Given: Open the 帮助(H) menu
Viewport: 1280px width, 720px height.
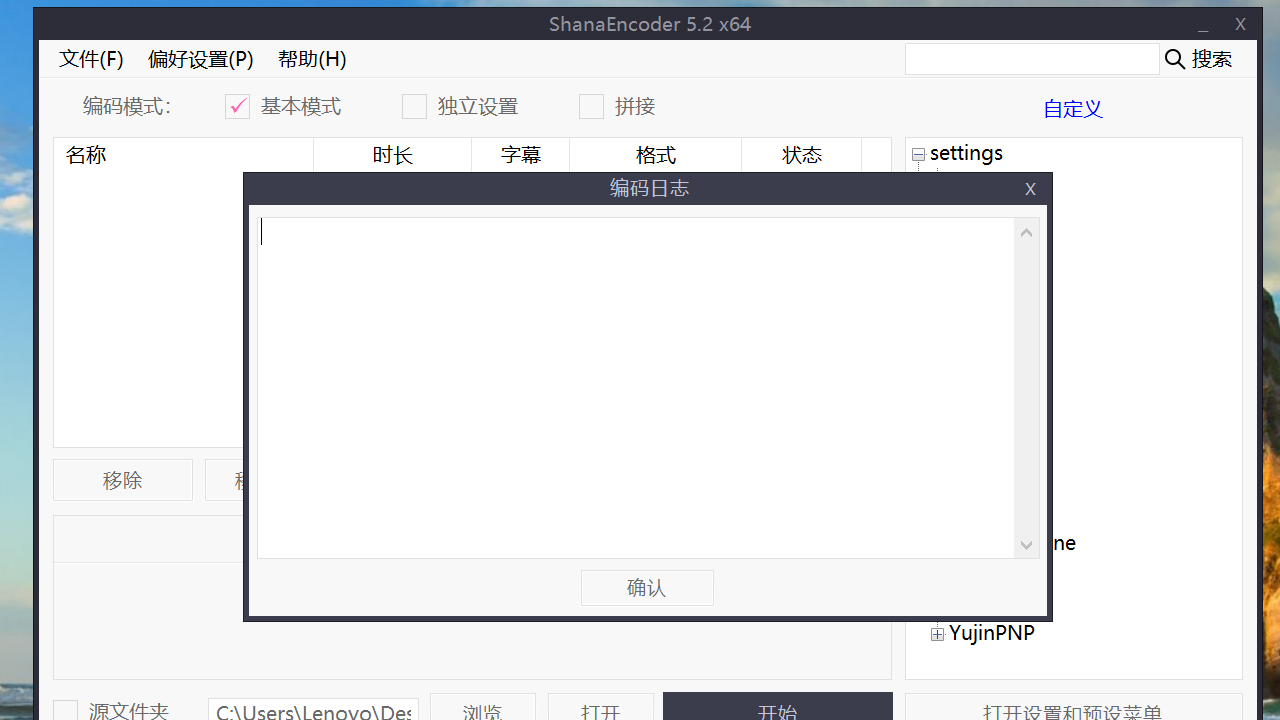Looking at the screenshot, I should pos(311,59).
